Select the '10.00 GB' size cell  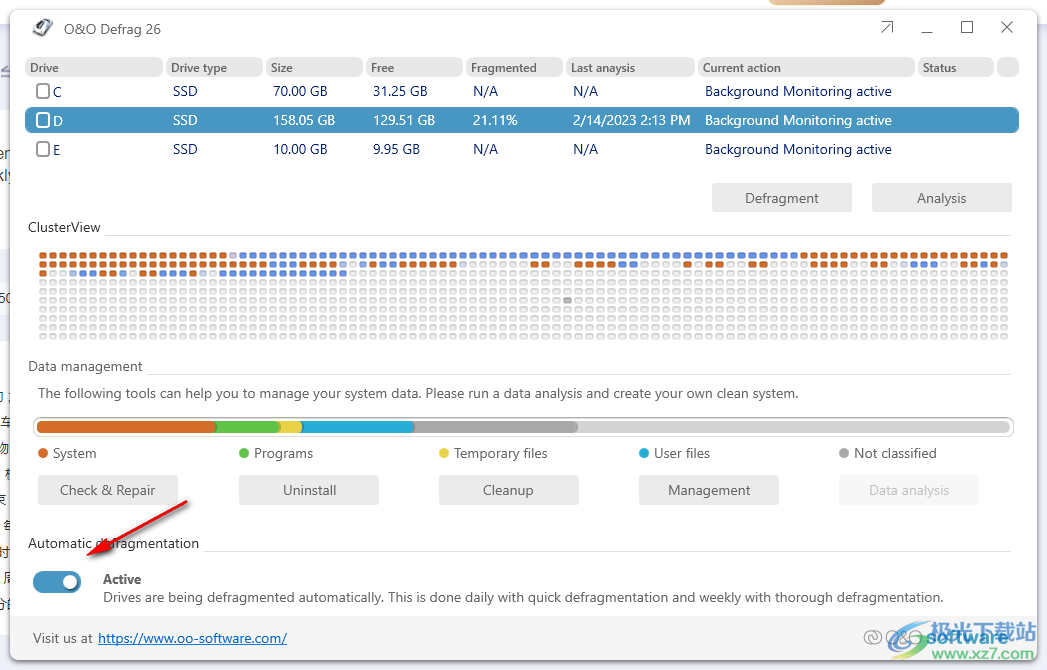point(300,149)
